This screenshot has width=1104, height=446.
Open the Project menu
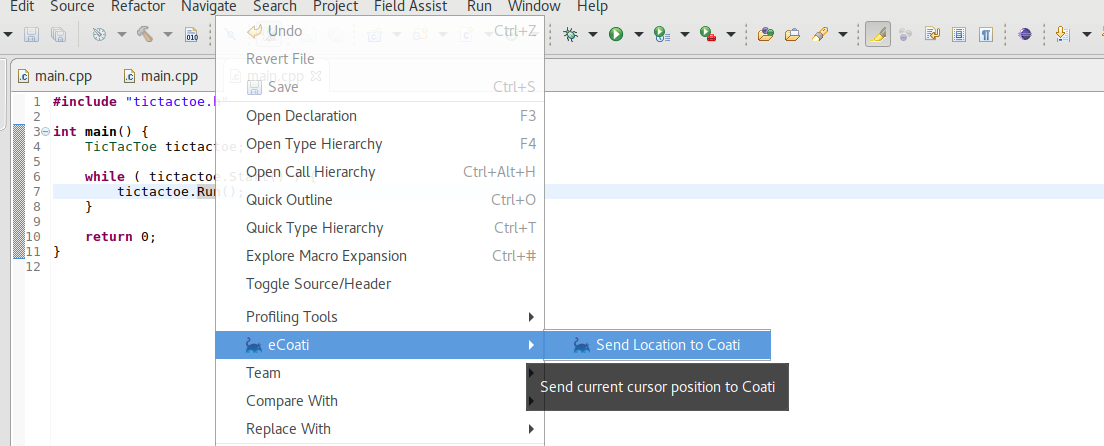(336, 7)
